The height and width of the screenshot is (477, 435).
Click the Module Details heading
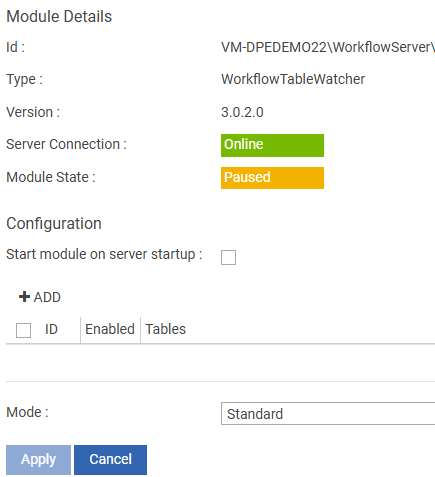click(59, 16)
